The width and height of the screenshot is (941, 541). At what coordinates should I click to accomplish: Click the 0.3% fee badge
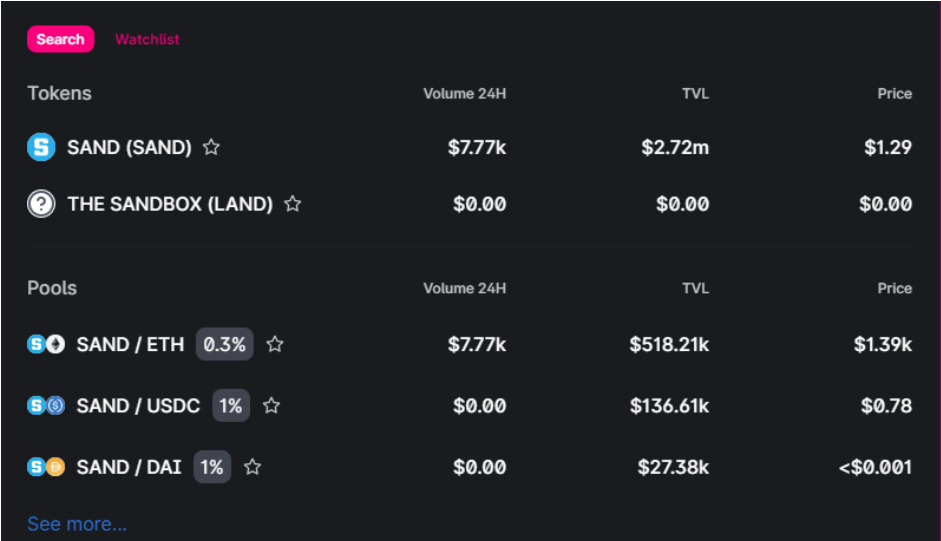(224, 344)
